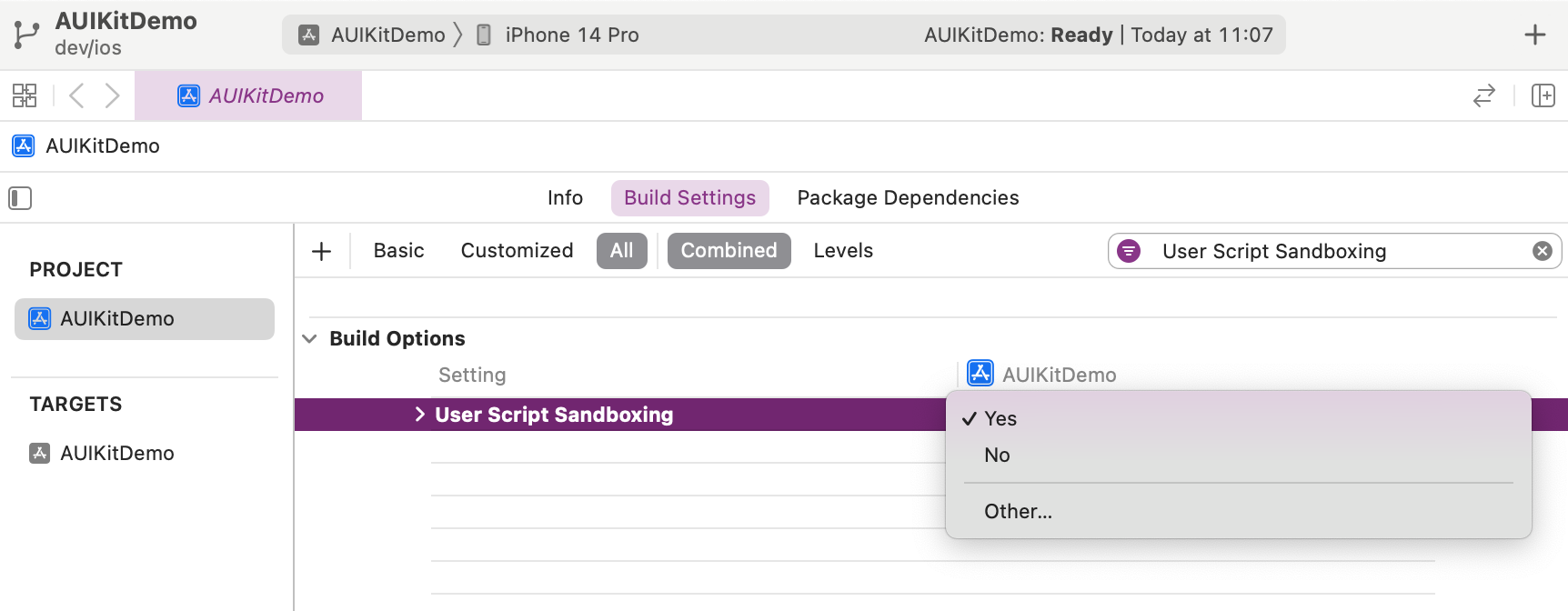Go back with the left chevron arrow
The width and height of the screenshot is (1568, 611).
[x=77, y=95]
